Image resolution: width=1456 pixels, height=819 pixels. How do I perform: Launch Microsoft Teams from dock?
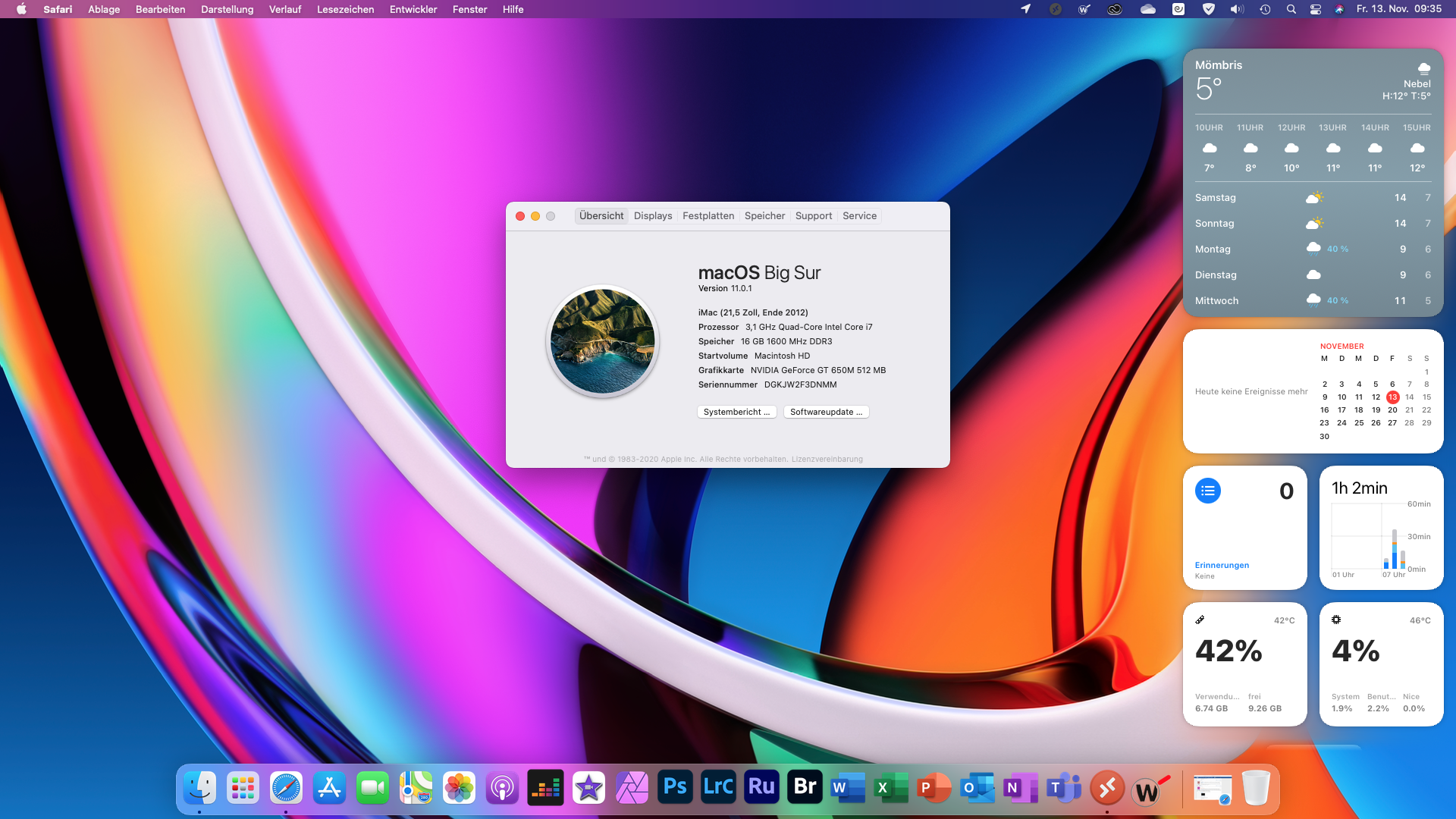1064,788
